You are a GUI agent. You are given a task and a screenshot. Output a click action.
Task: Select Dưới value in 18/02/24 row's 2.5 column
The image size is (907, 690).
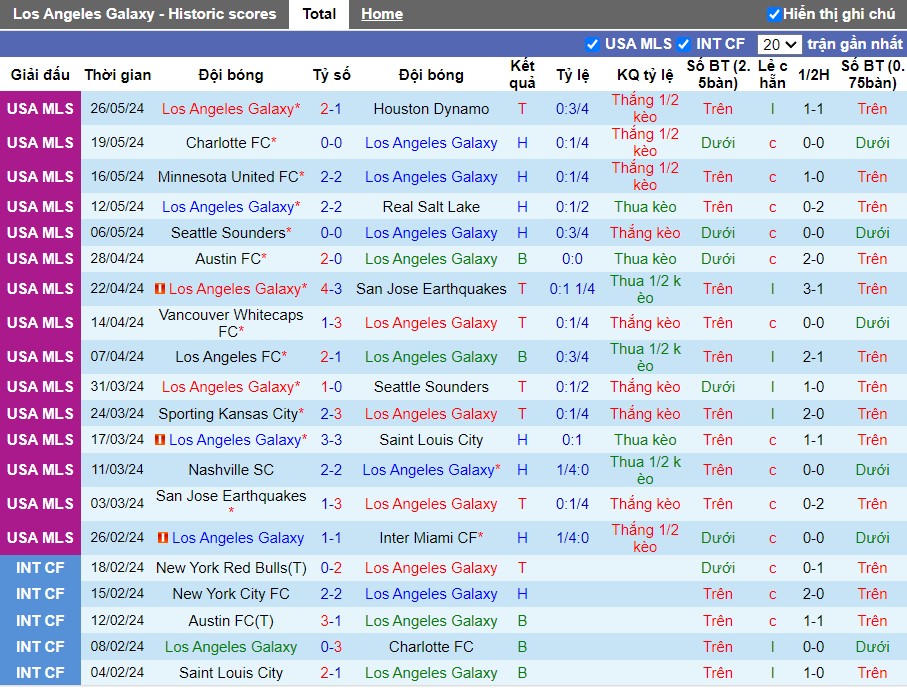[718, 567]
